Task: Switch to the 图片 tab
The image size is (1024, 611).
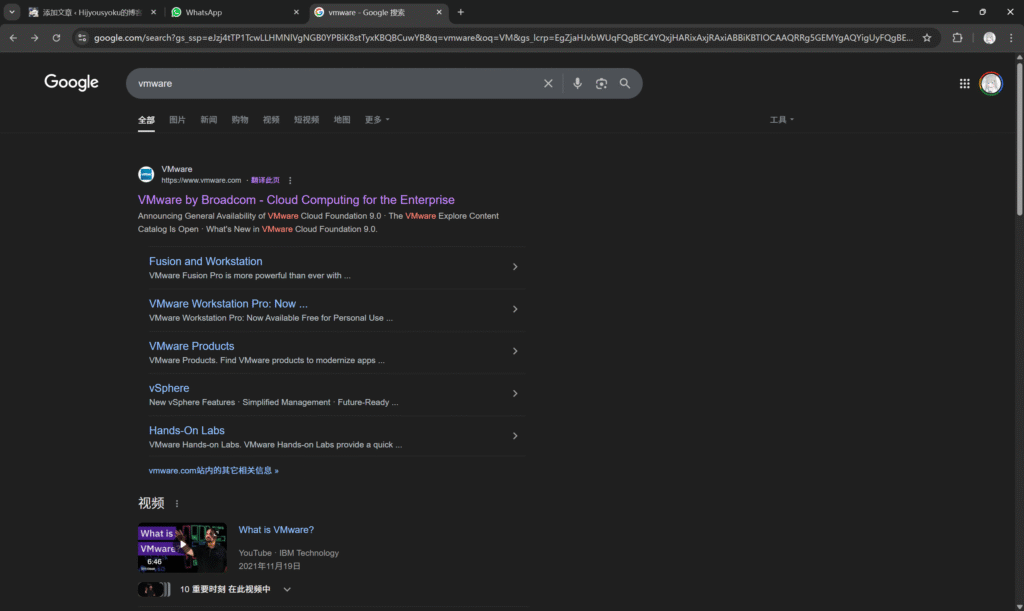Action: [x=177, y=120]
